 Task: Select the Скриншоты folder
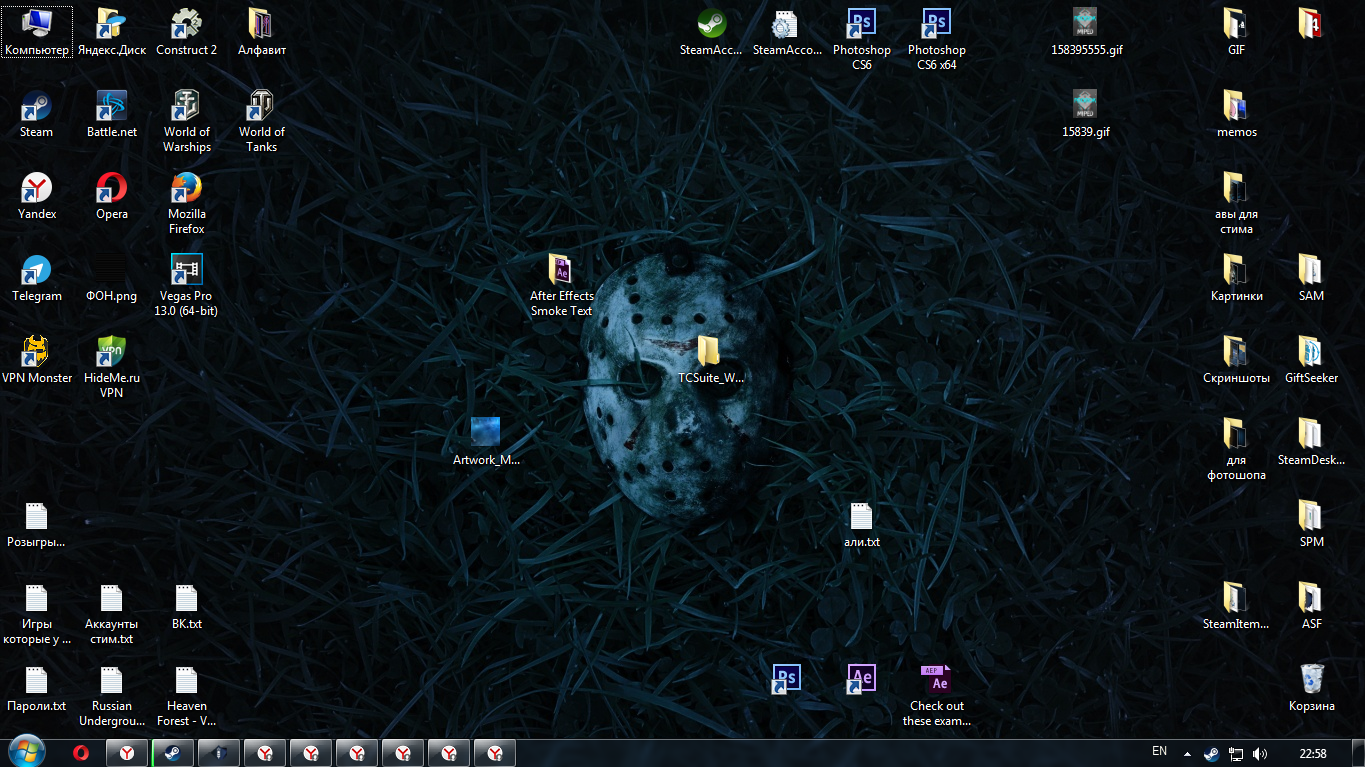click(1236, 360)
